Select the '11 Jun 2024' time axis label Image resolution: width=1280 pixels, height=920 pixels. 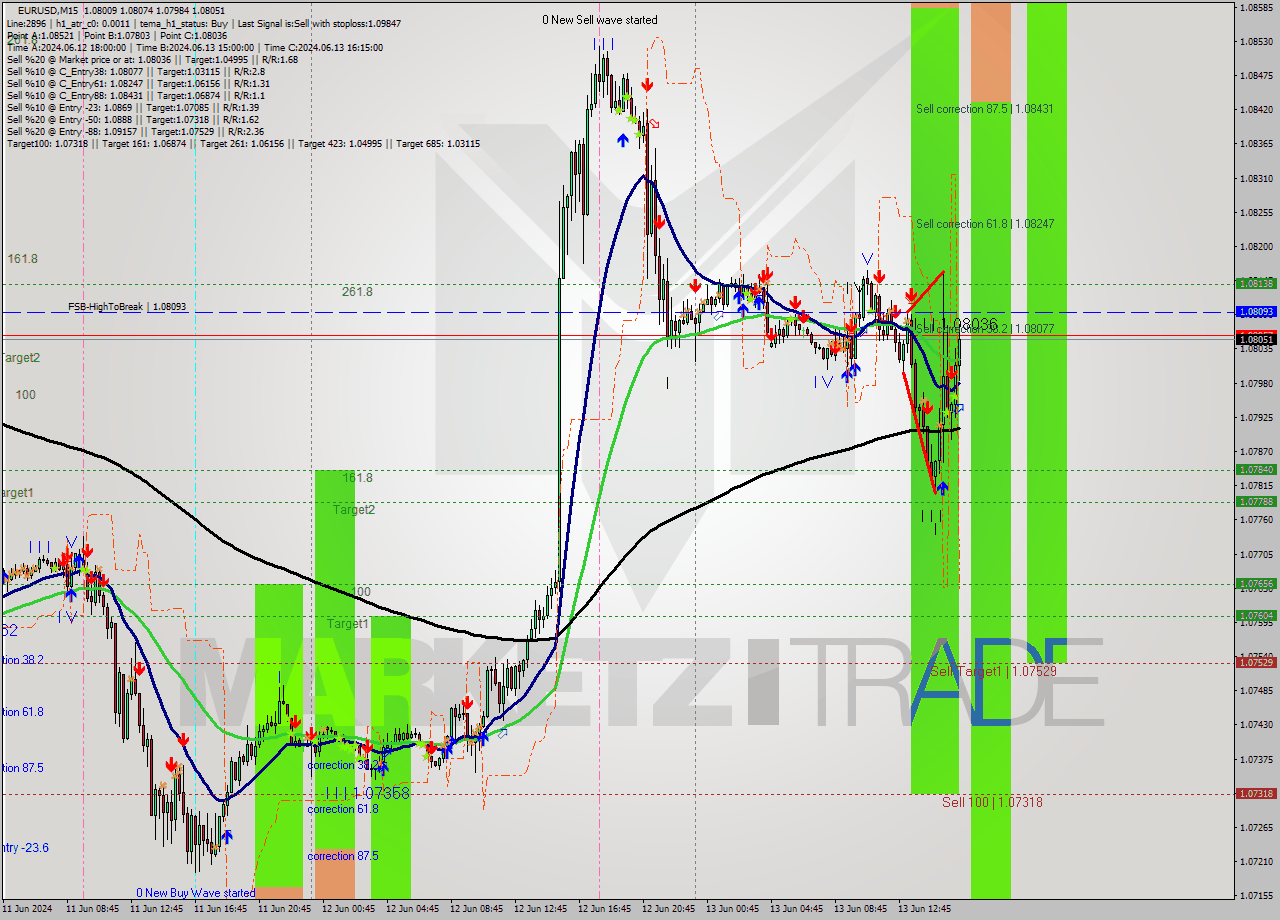27,910
